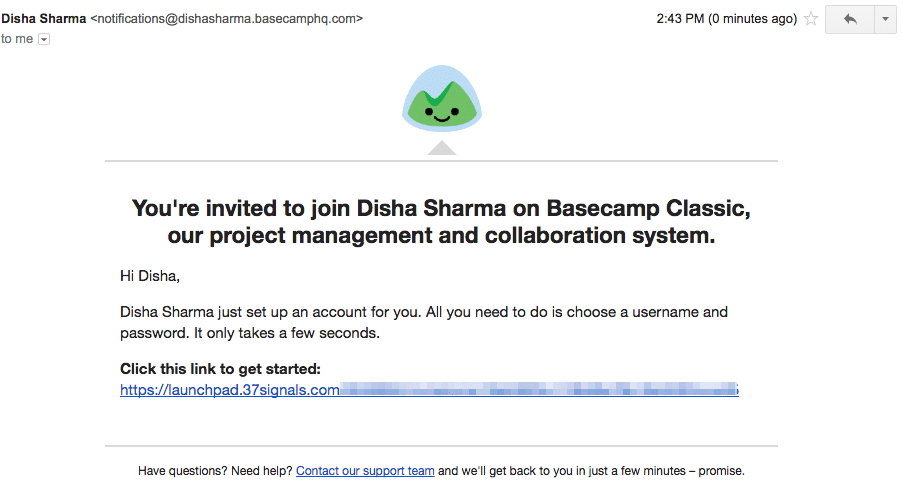Click the sender name Disha Sharma
This screenshot has width=903, height=481.
44,18
